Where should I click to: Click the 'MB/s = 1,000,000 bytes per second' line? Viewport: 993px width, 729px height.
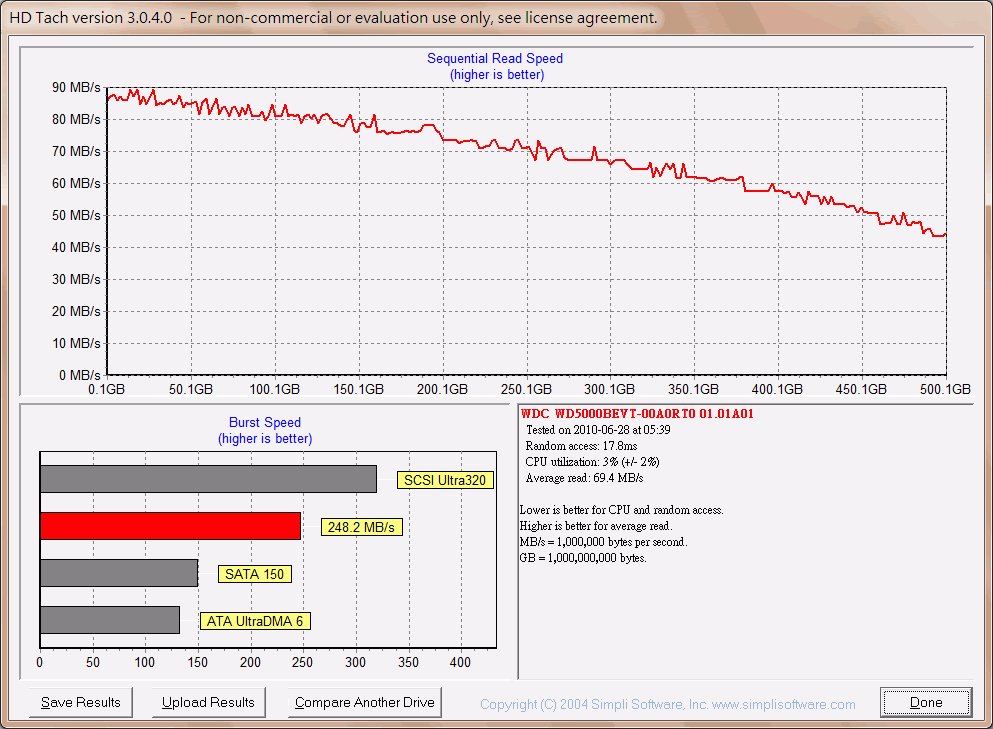pos(604,542)
